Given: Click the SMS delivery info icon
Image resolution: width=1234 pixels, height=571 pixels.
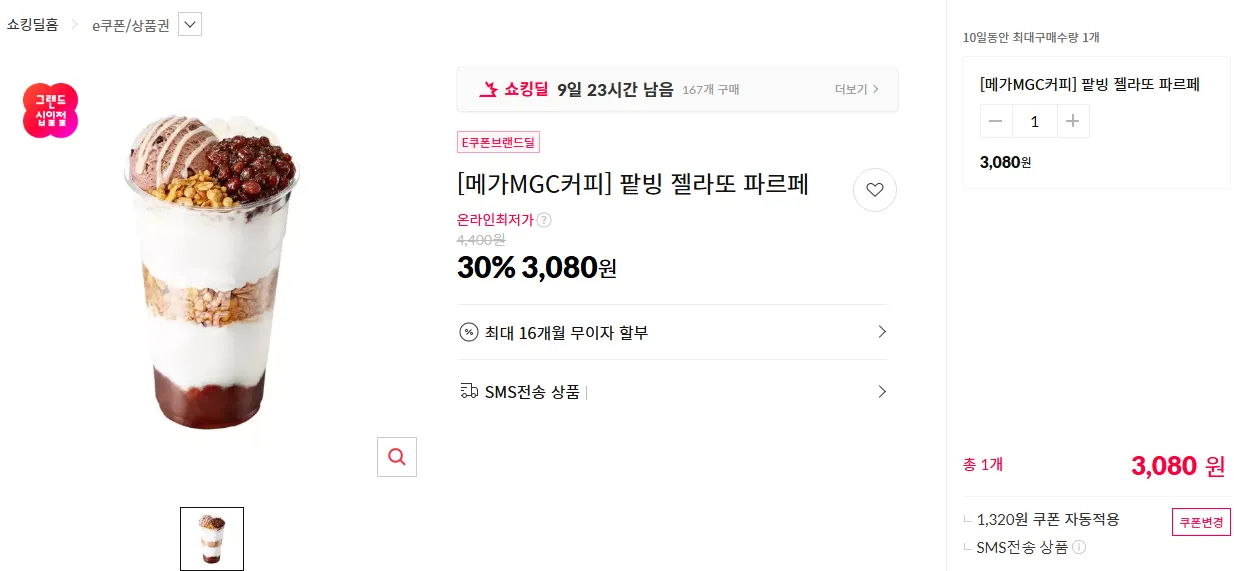Looking at the screenshot, I should click(1079, 547).
